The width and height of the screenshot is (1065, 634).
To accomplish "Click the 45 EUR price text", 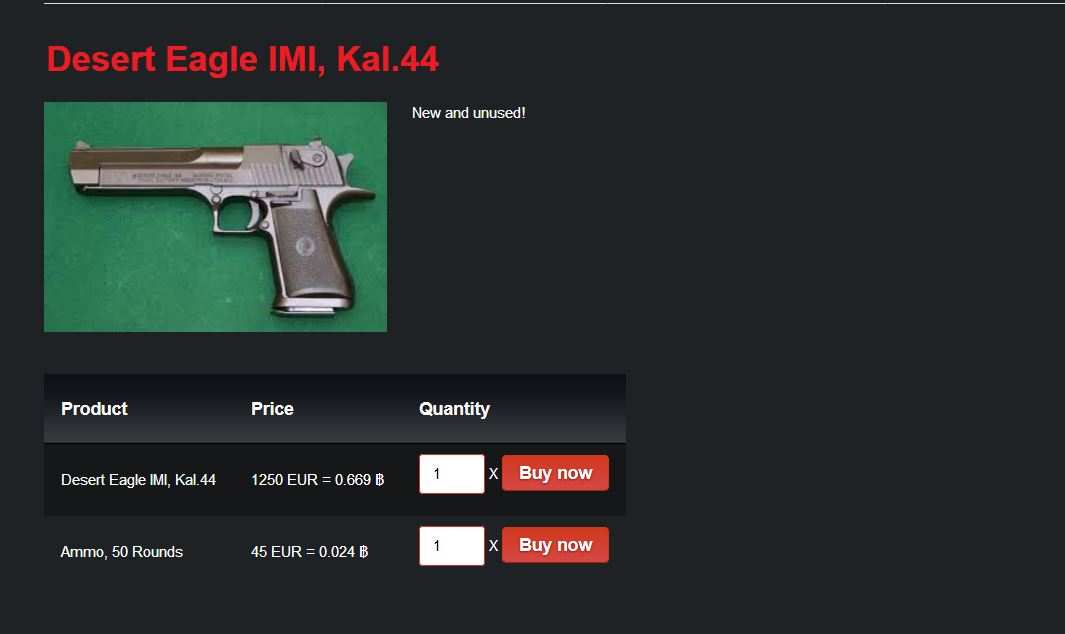I will (276, 552).
